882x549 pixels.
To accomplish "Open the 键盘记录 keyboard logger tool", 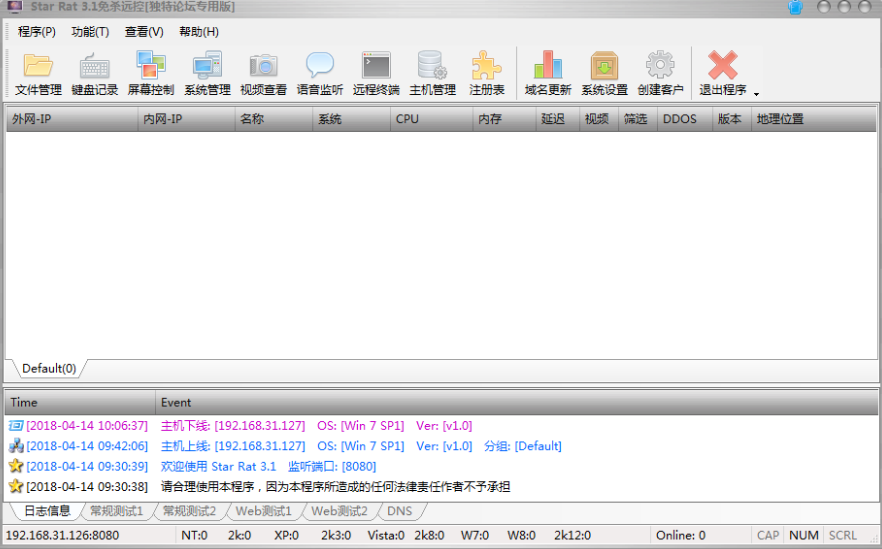I will coord(94,74).
